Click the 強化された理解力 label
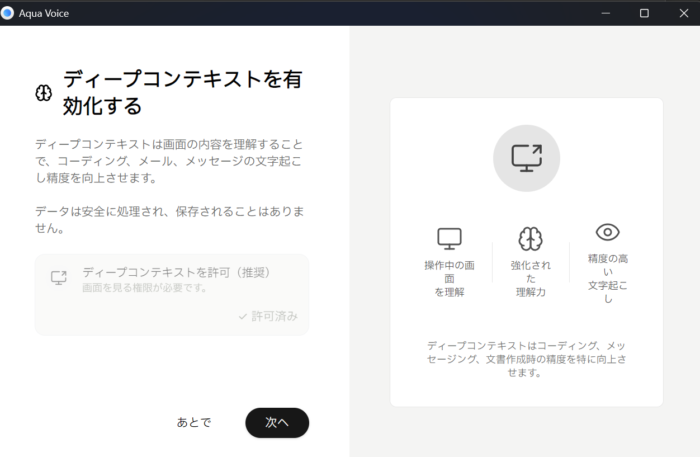700x457 pixels. [530, 278]
